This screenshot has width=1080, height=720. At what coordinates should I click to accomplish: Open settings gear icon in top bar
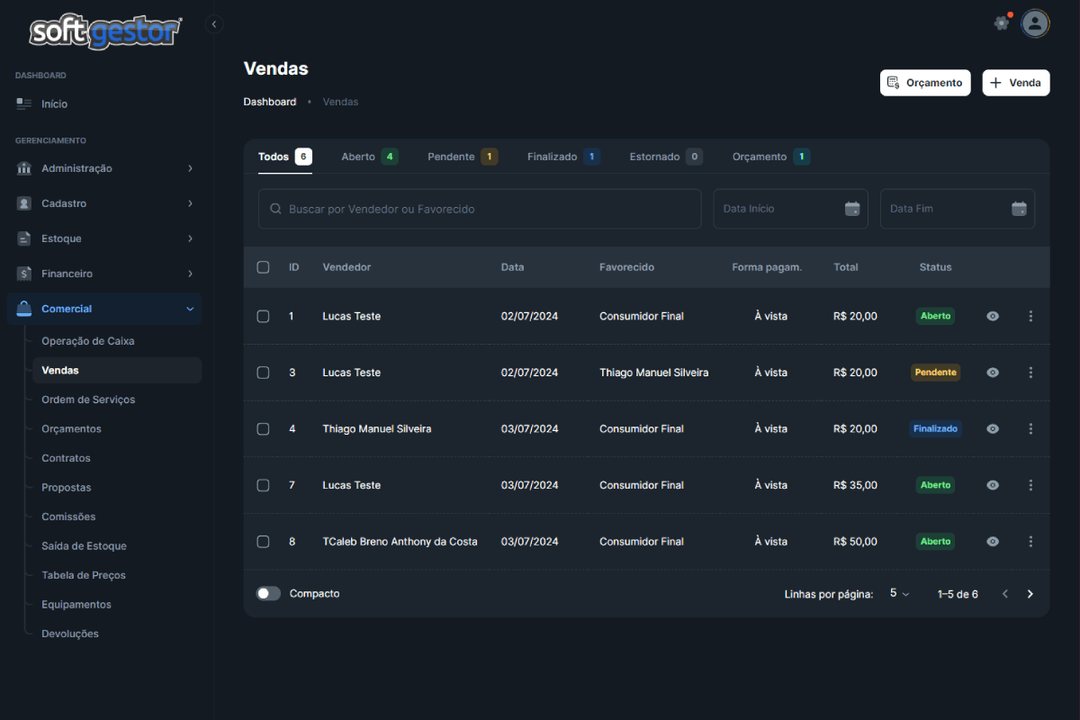pyautogui.click(x=1001, y=23)
